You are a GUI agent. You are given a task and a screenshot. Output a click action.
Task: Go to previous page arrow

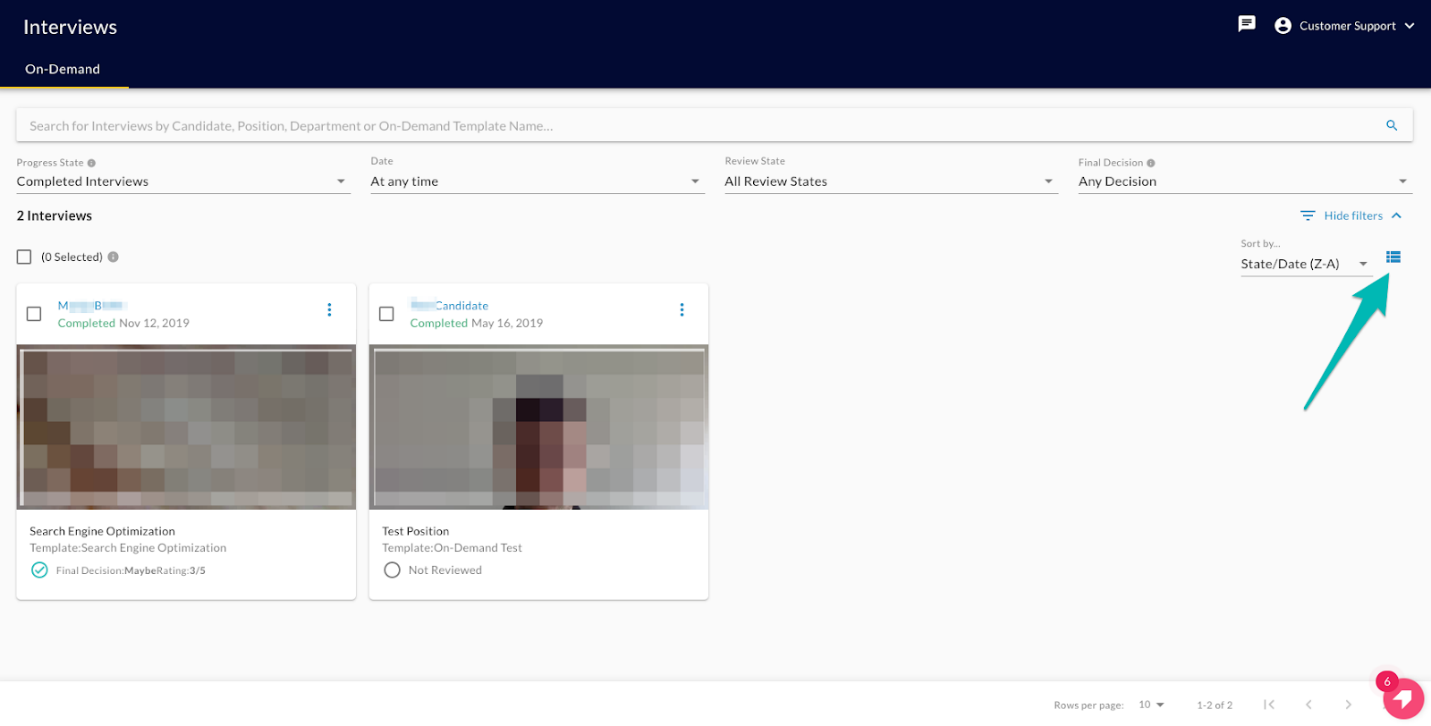pos(1309,705)
